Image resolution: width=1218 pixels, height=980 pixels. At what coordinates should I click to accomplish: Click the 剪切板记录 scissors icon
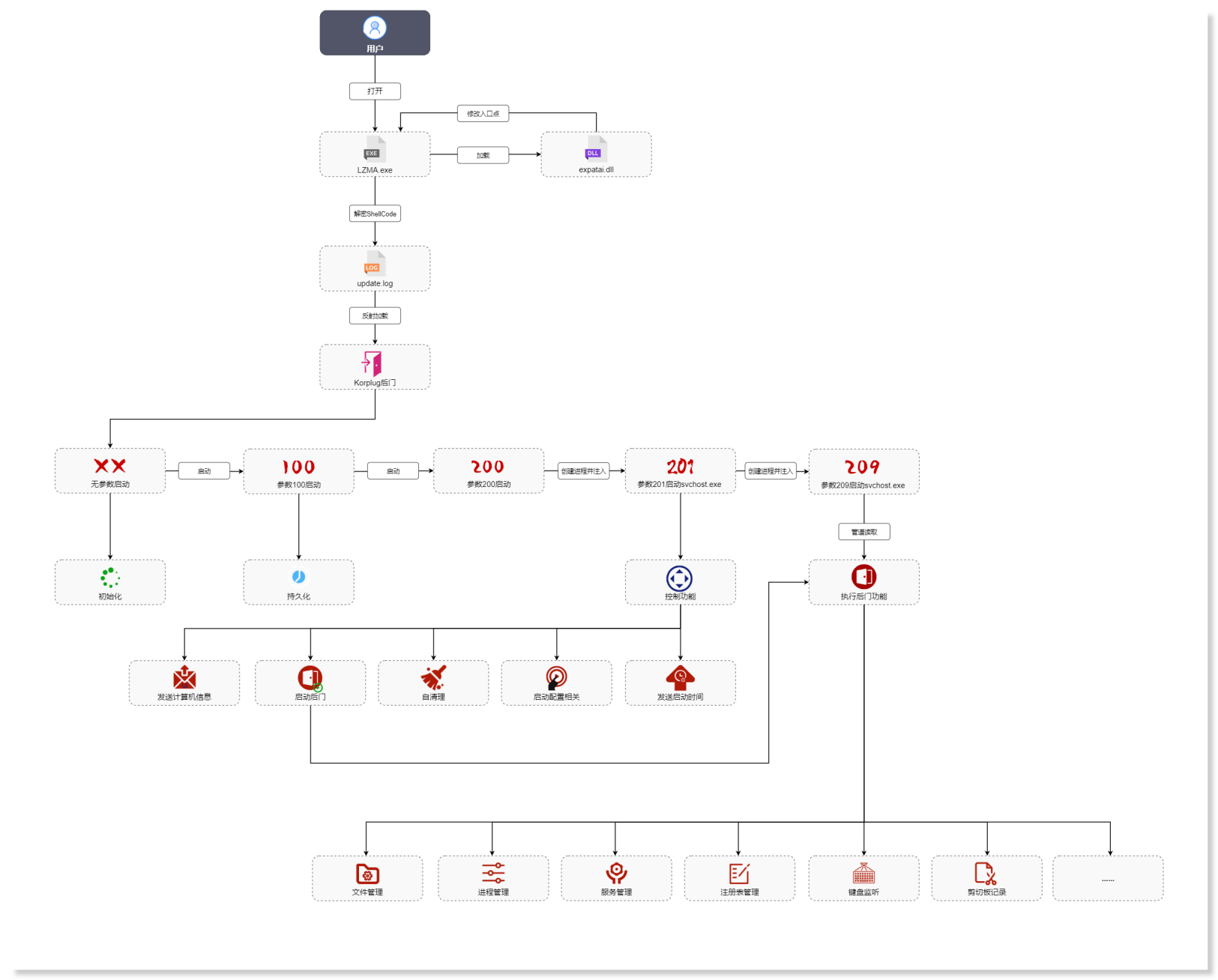(x=986, y=874)
